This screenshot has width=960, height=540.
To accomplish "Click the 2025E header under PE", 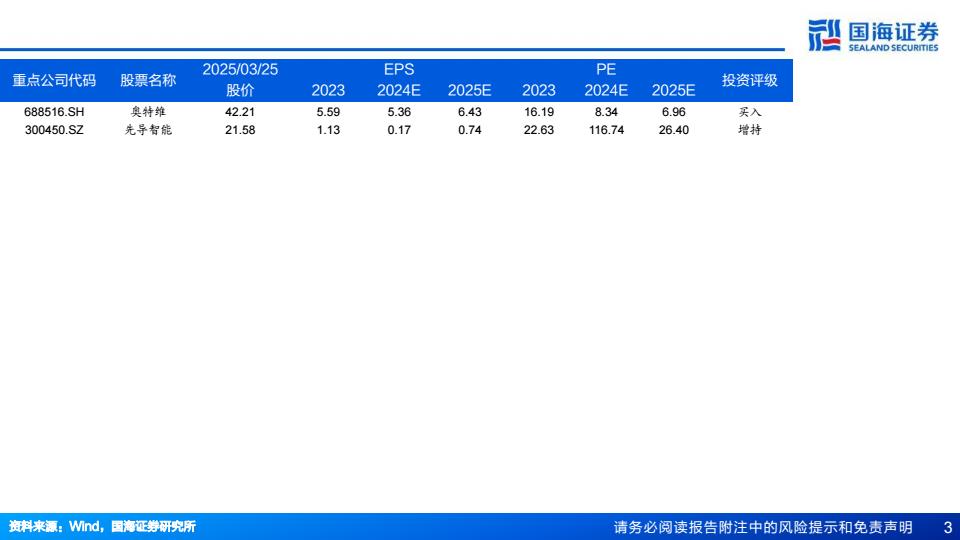I will click(x=673, y=90).
